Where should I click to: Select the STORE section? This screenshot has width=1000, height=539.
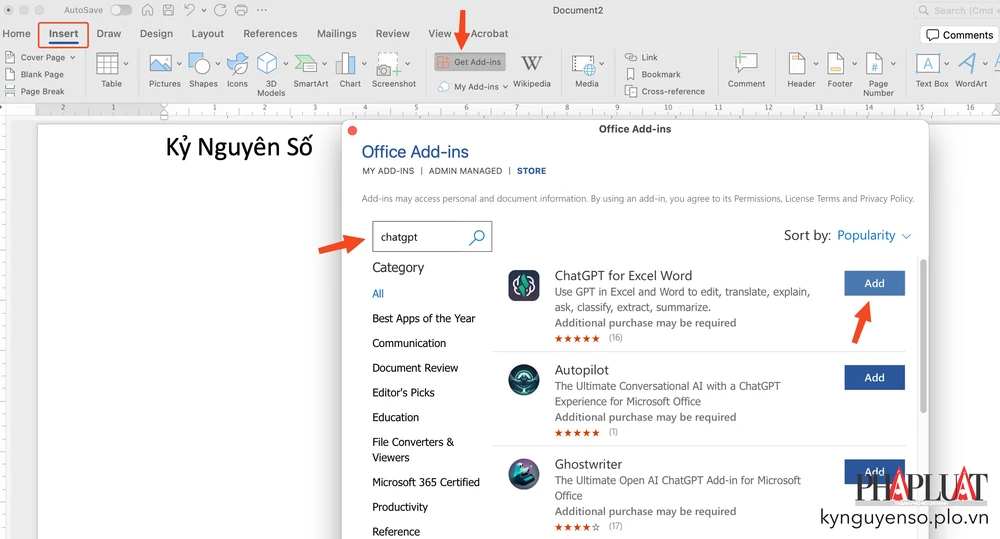(x=531, y=171)
